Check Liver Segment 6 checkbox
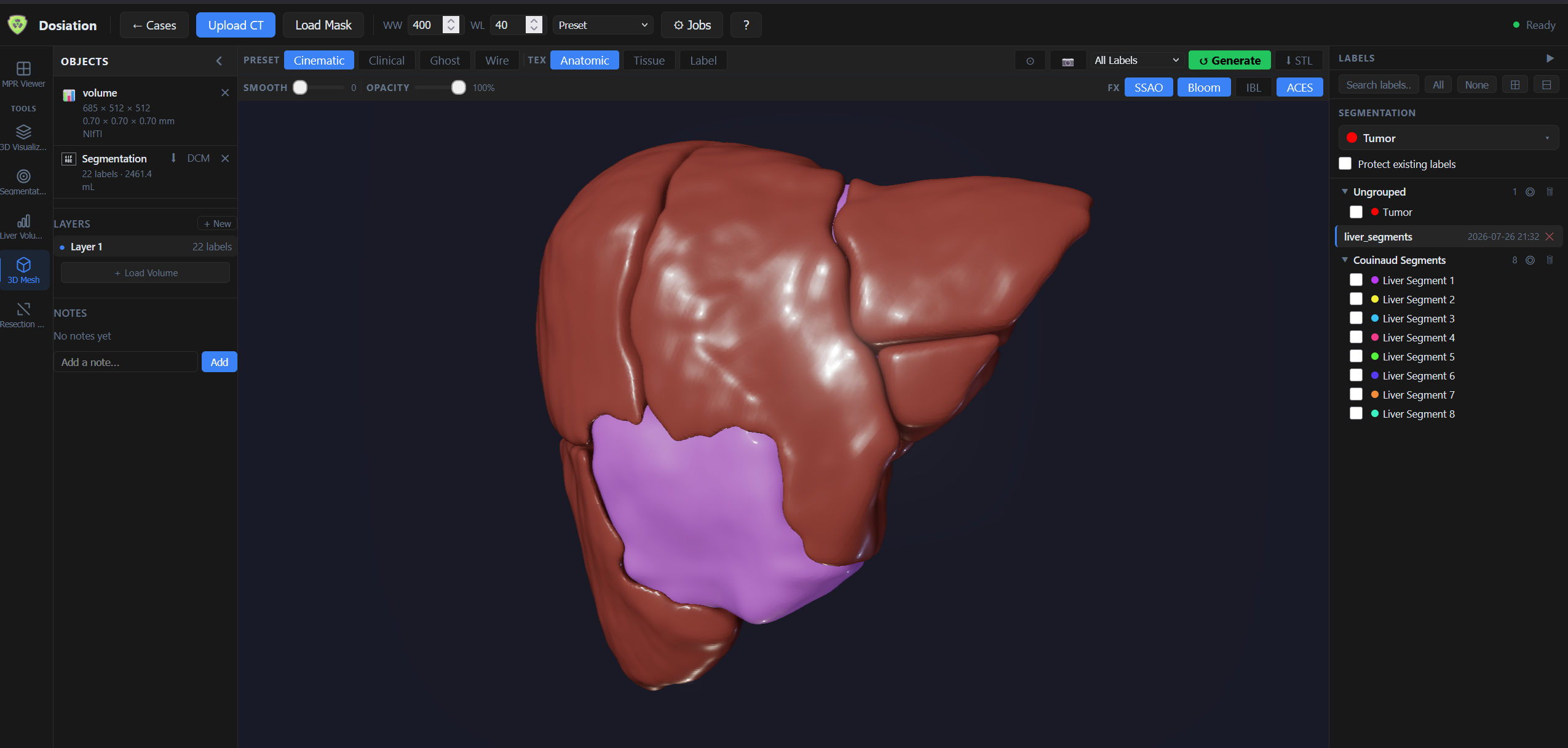 [x=1356, y=375]
